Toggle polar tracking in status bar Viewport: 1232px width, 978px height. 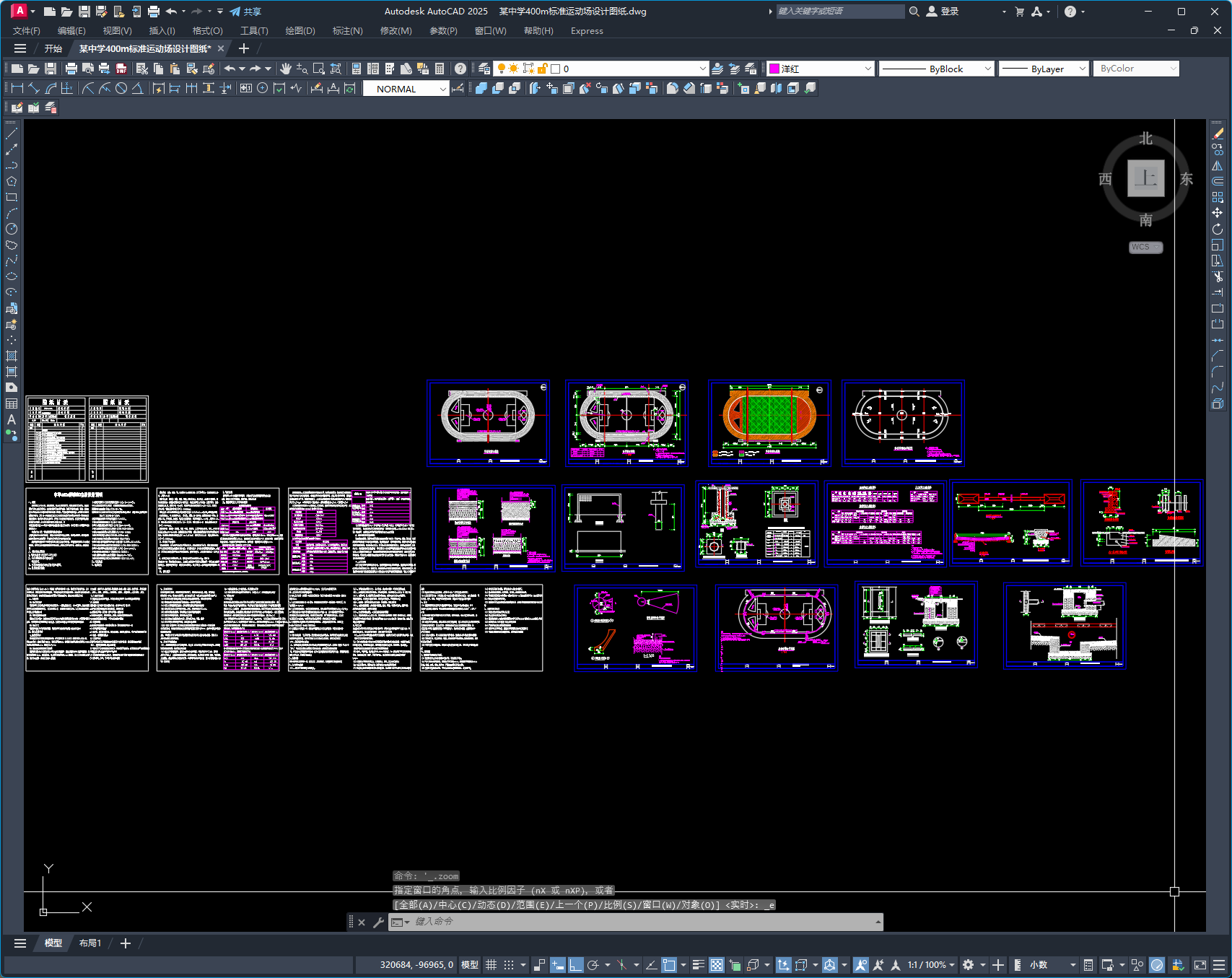(593, 965)
